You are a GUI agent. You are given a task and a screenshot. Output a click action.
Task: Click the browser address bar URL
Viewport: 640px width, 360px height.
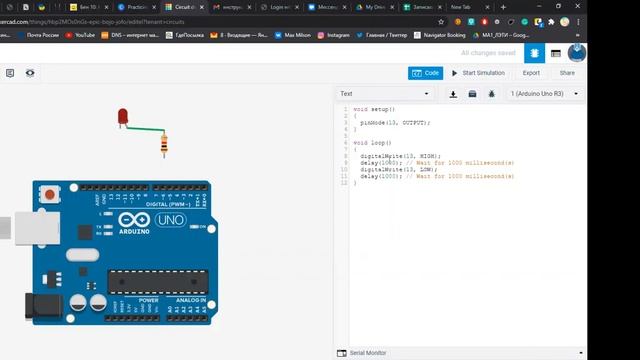(92, 22)
